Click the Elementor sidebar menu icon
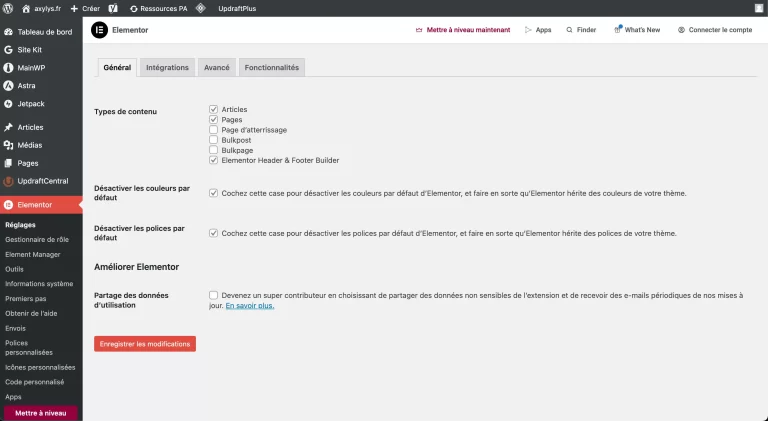Screen dimensions: 768x421 point(8,205)
